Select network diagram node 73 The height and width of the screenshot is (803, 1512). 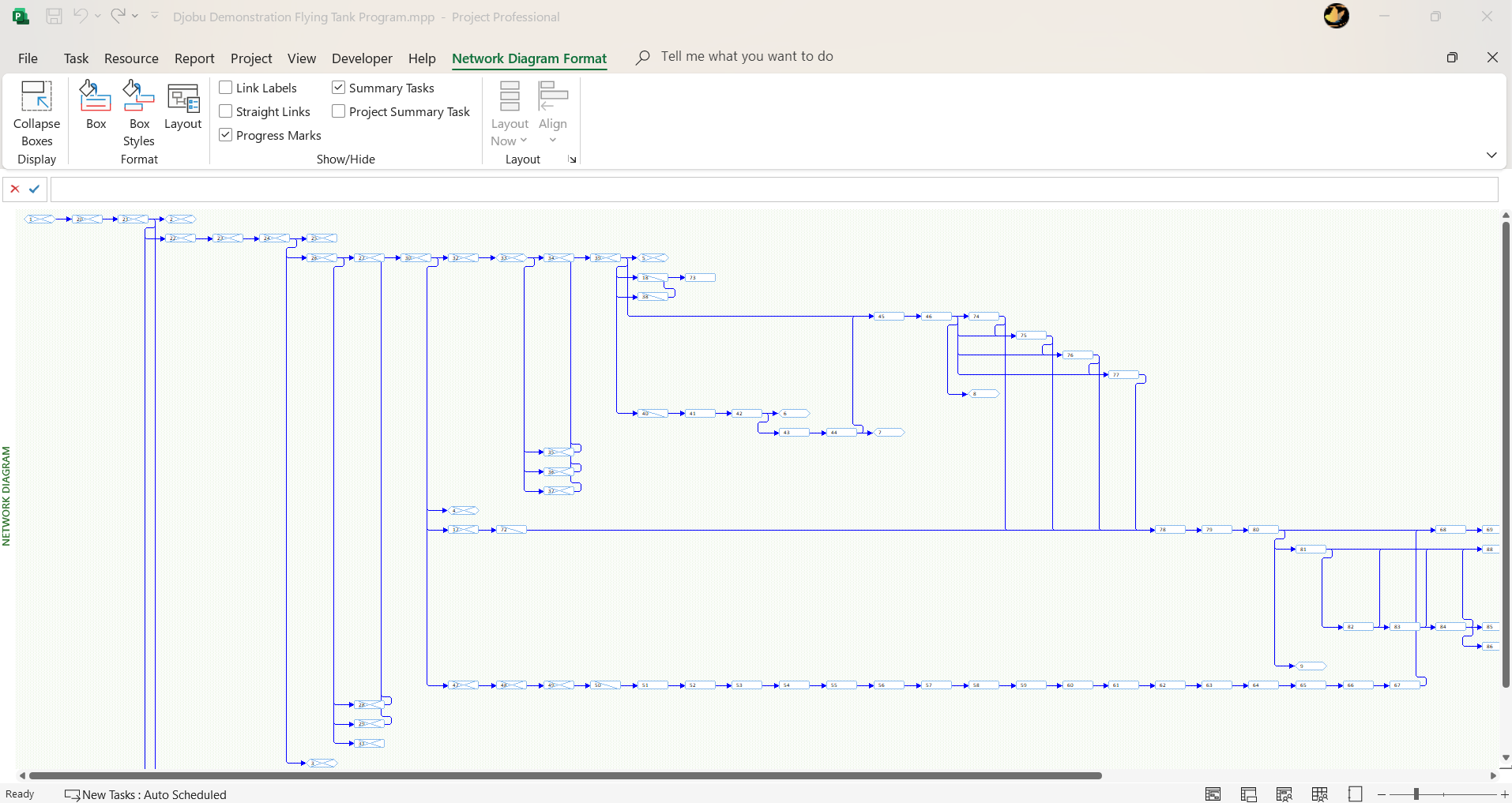(700, 278)
